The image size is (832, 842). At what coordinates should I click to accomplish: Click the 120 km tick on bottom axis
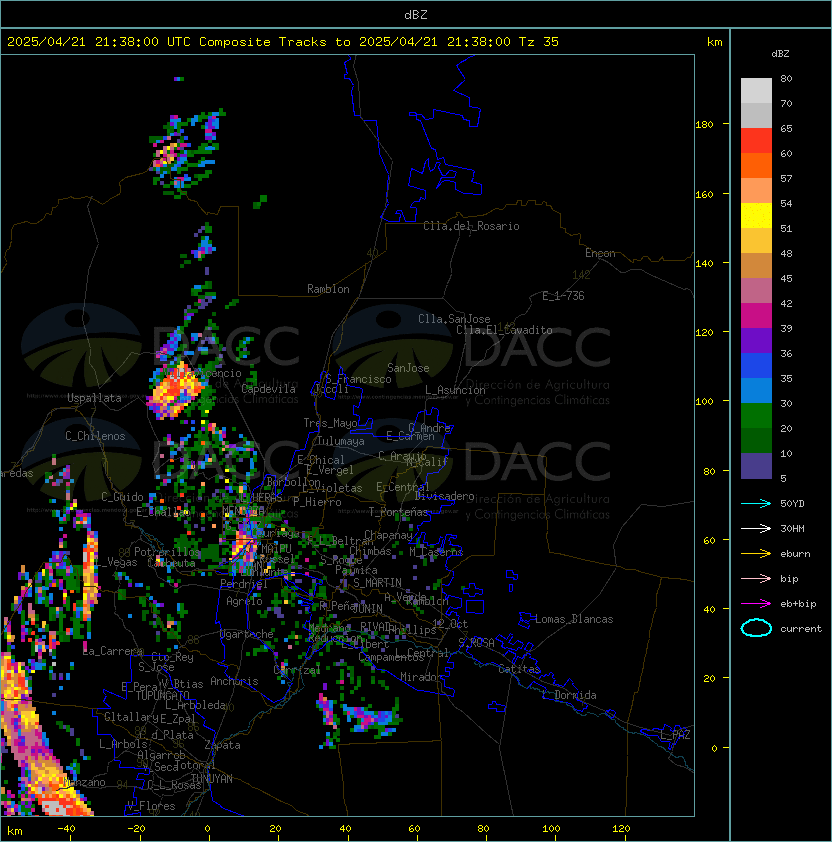621,829
